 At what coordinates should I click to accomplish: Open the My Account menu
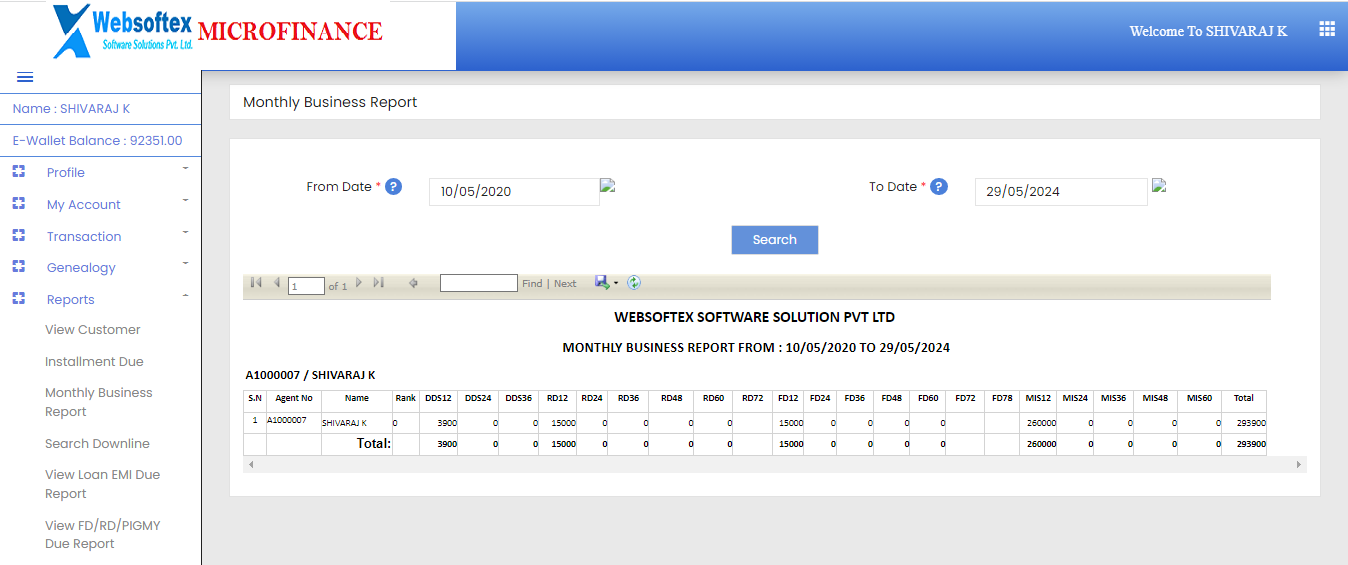pos(84,205)
